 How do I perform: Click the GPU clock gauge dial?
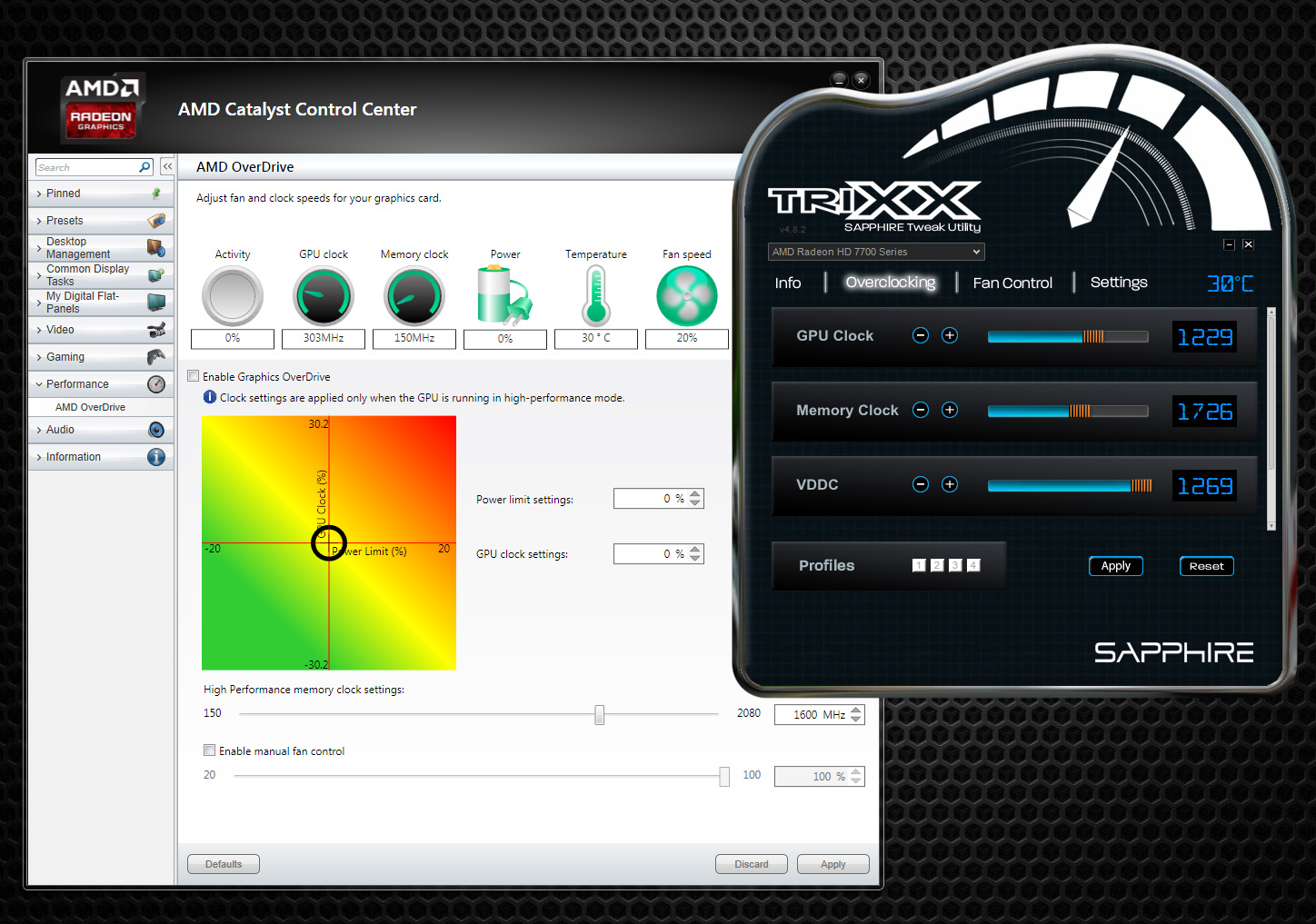(324, 296)
